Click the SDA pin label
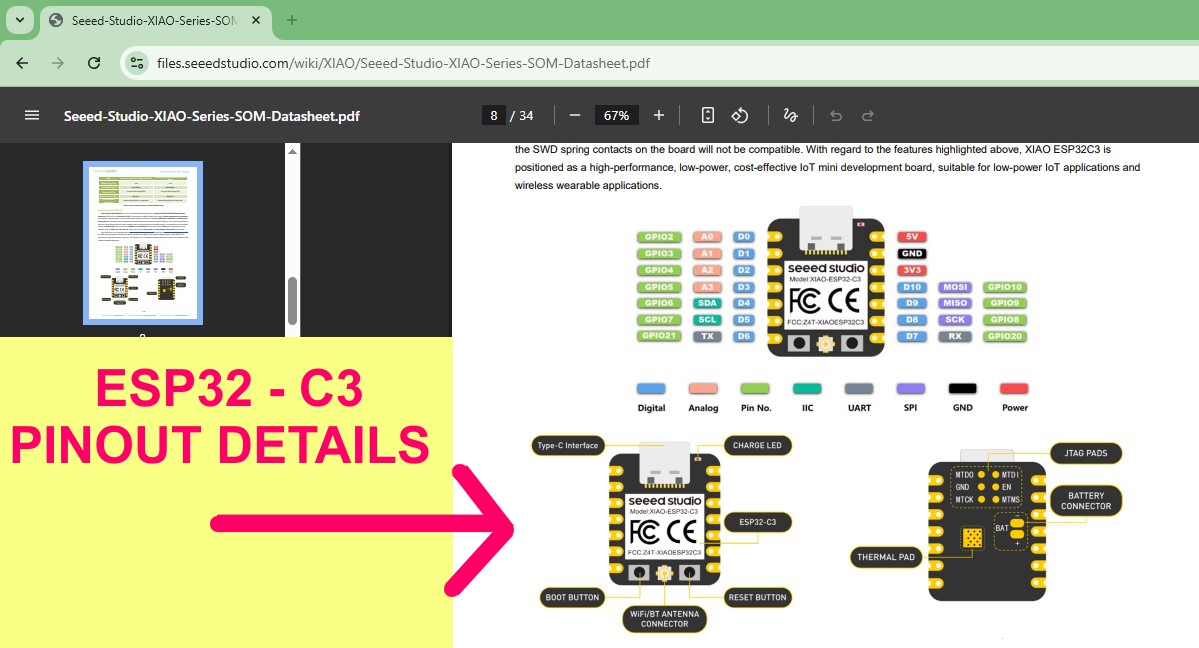Viewport: 1199px width, 648px height. coord(707,303)
